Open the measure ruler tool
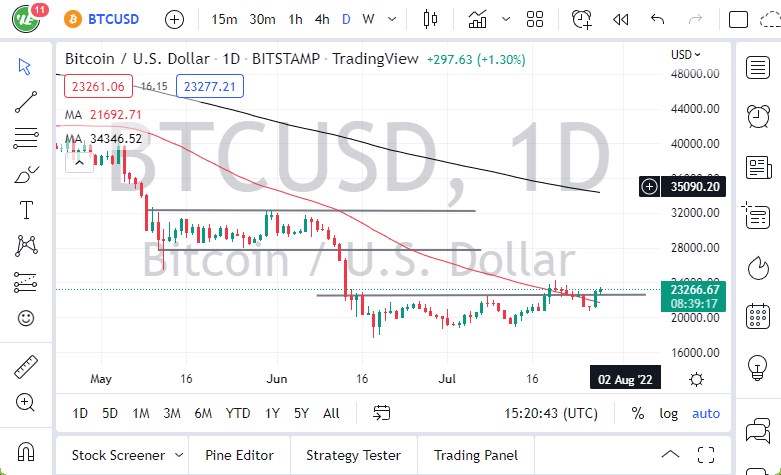The height and width of the screenshot is (475, 781). [26, 366]
